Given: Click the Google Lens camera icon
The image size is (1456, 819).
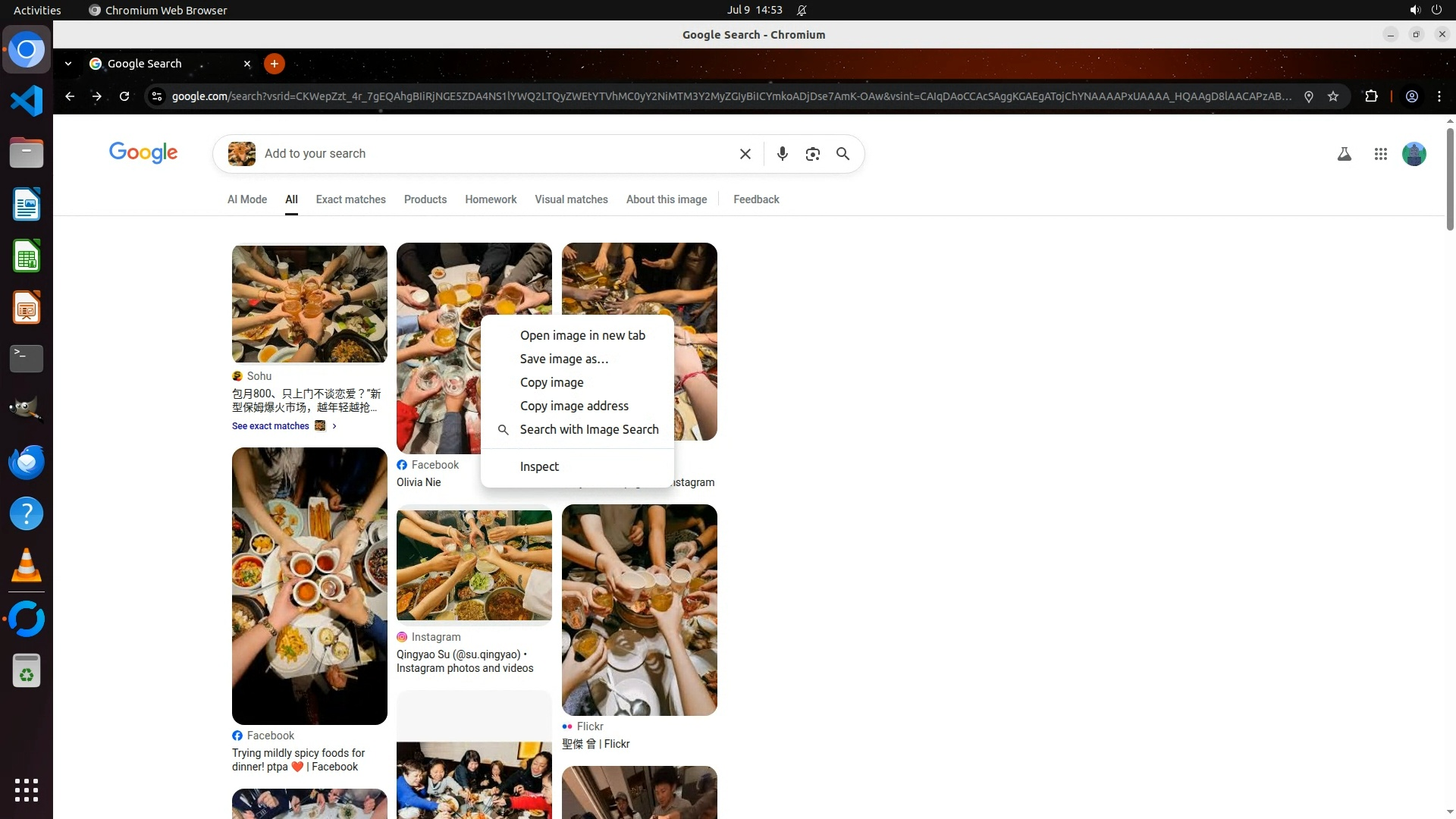Looking at the screenshot, I should (812, 154).
